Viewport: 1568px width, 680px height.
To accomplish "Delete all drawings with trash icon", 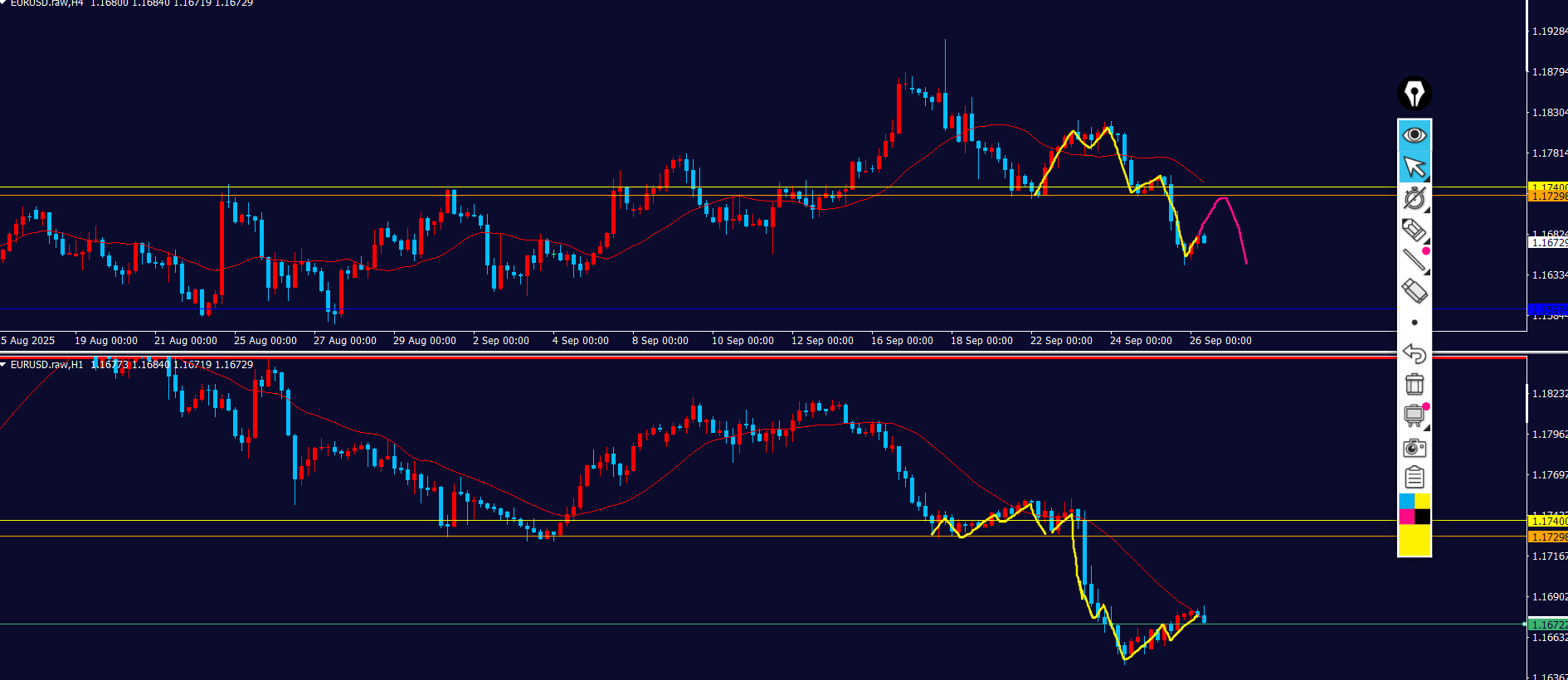I will [1415, 385].
